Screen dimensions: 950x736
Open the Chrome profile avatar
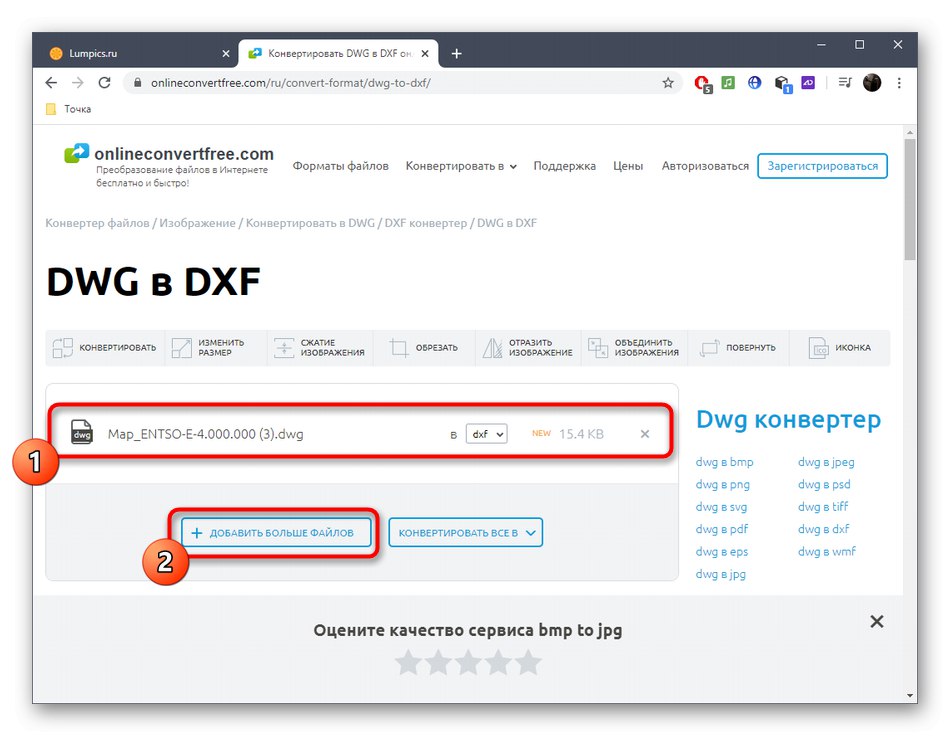pos(872,83)
